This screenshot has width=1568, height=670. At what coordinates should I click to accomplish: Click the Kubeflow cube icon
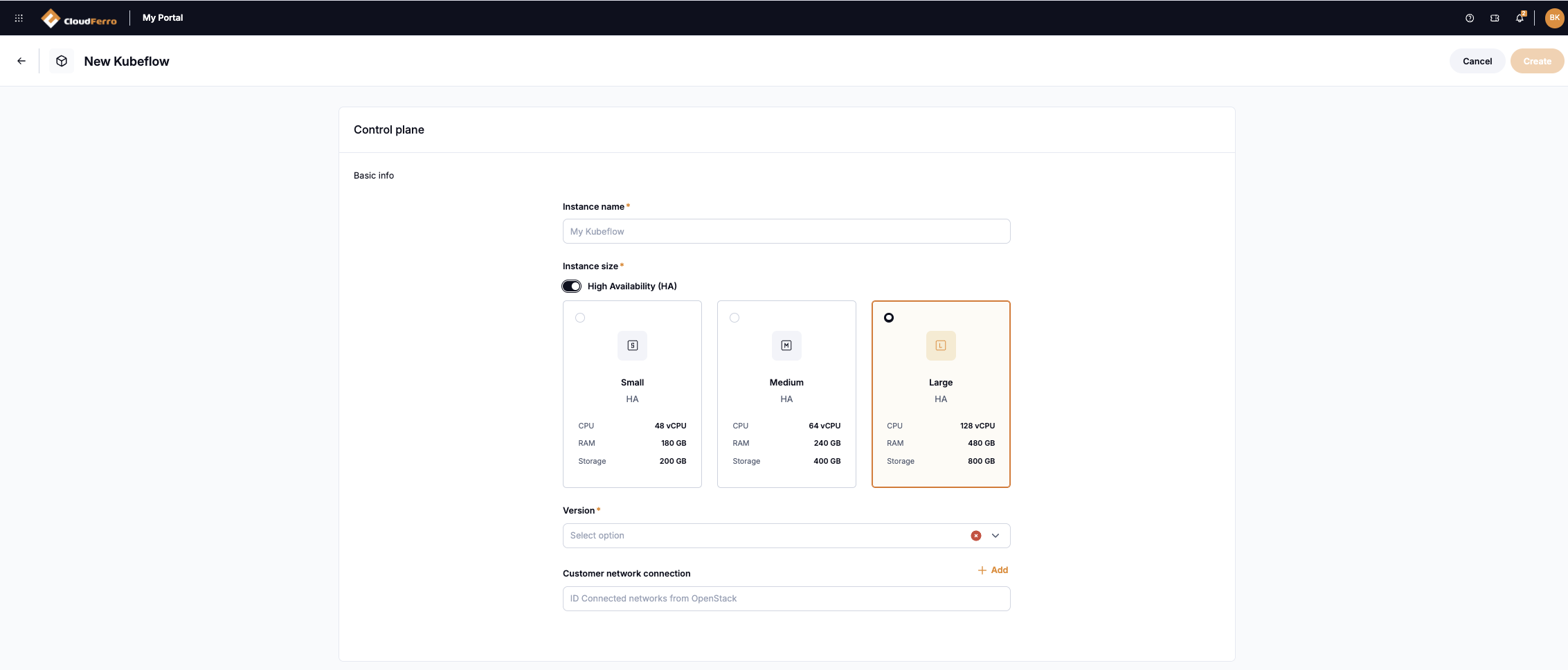point(62,61)
